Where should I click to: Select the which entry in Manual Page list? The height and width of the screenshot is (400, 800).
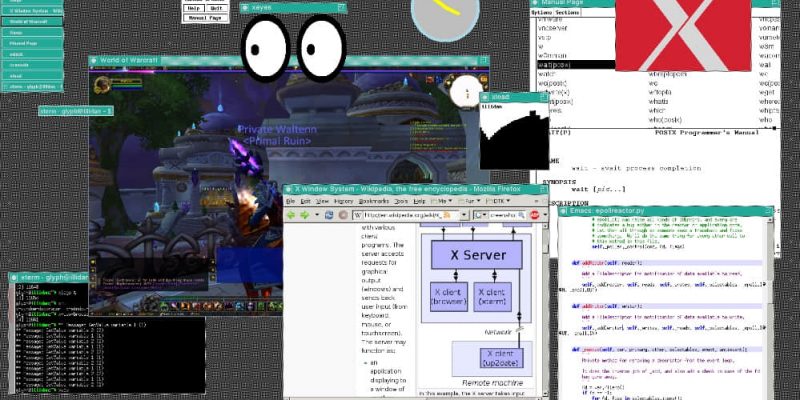pyautogui.click(x=657, y=110)
